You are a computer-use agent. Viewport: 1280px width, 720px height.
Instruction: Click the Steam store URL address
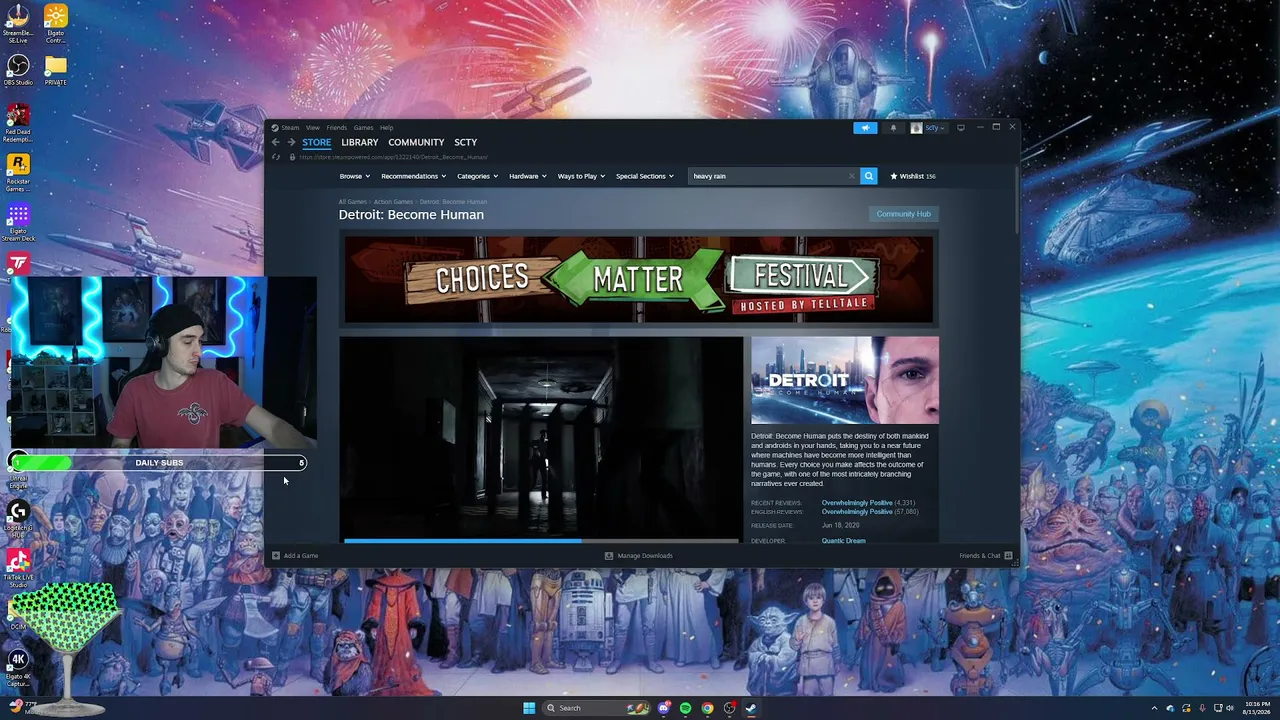point(393,157)
